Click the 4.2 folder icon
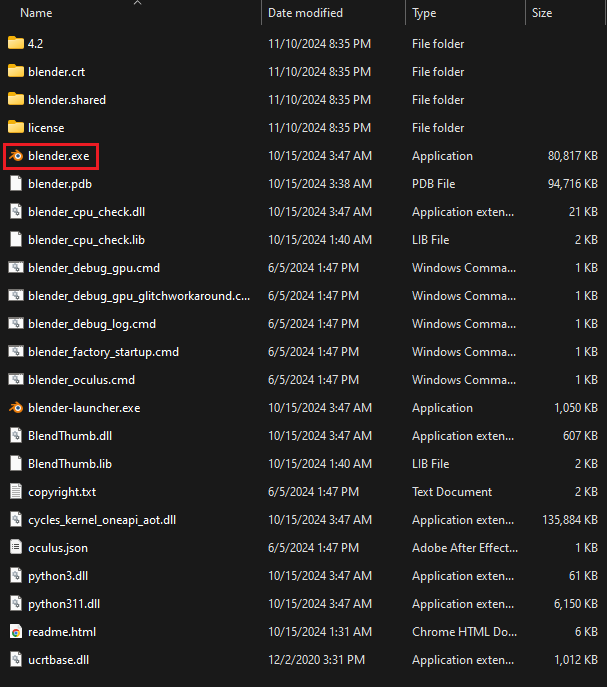 point(16,43)
